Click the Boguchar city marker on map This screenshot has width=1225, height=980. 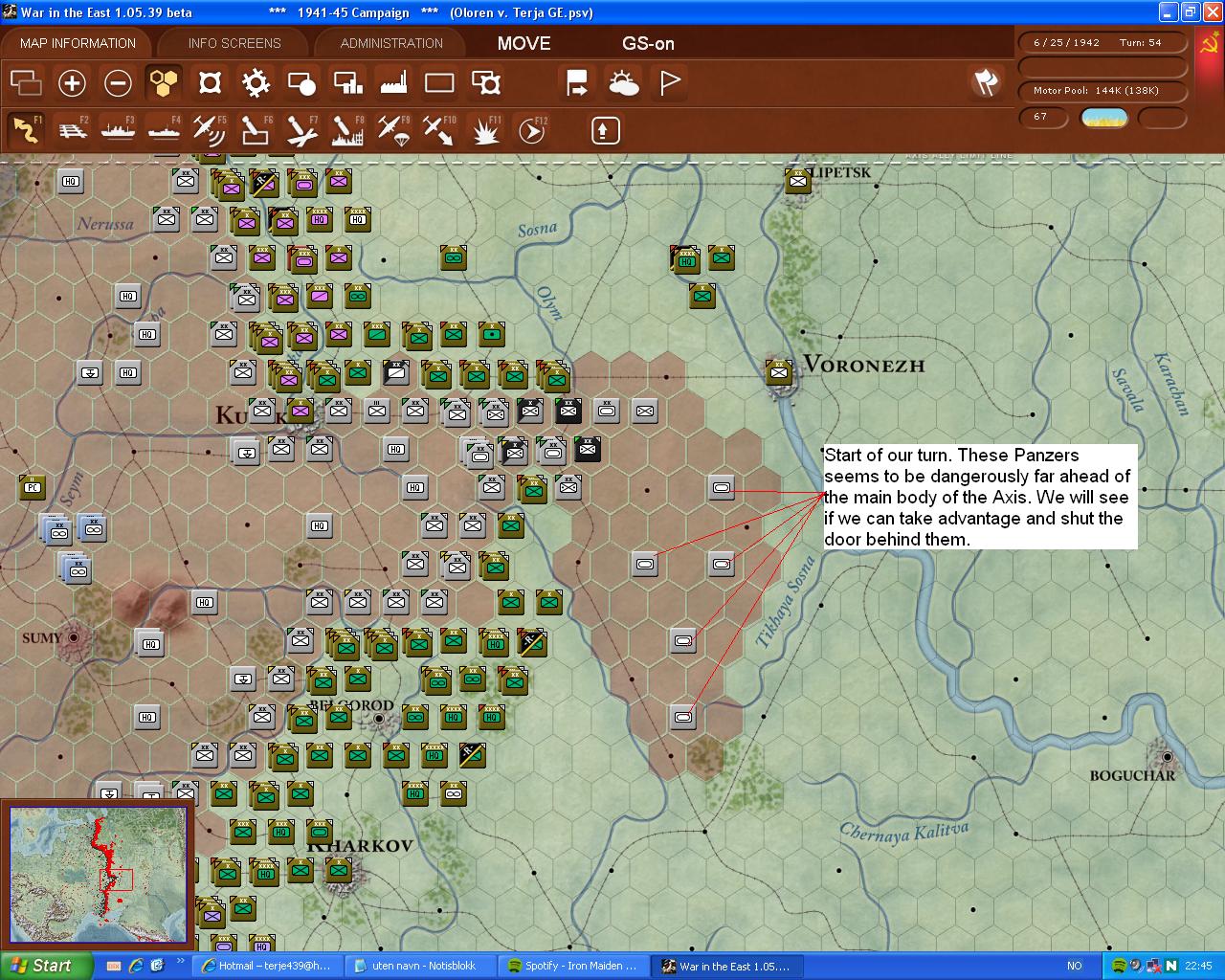click(x=1167, y=756)
